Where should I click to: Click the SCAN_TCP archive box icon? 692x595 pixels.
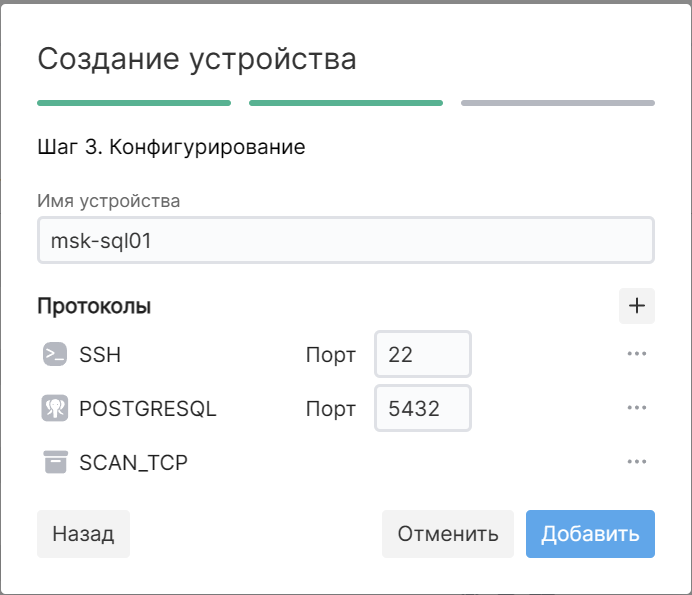pos(54,462)
